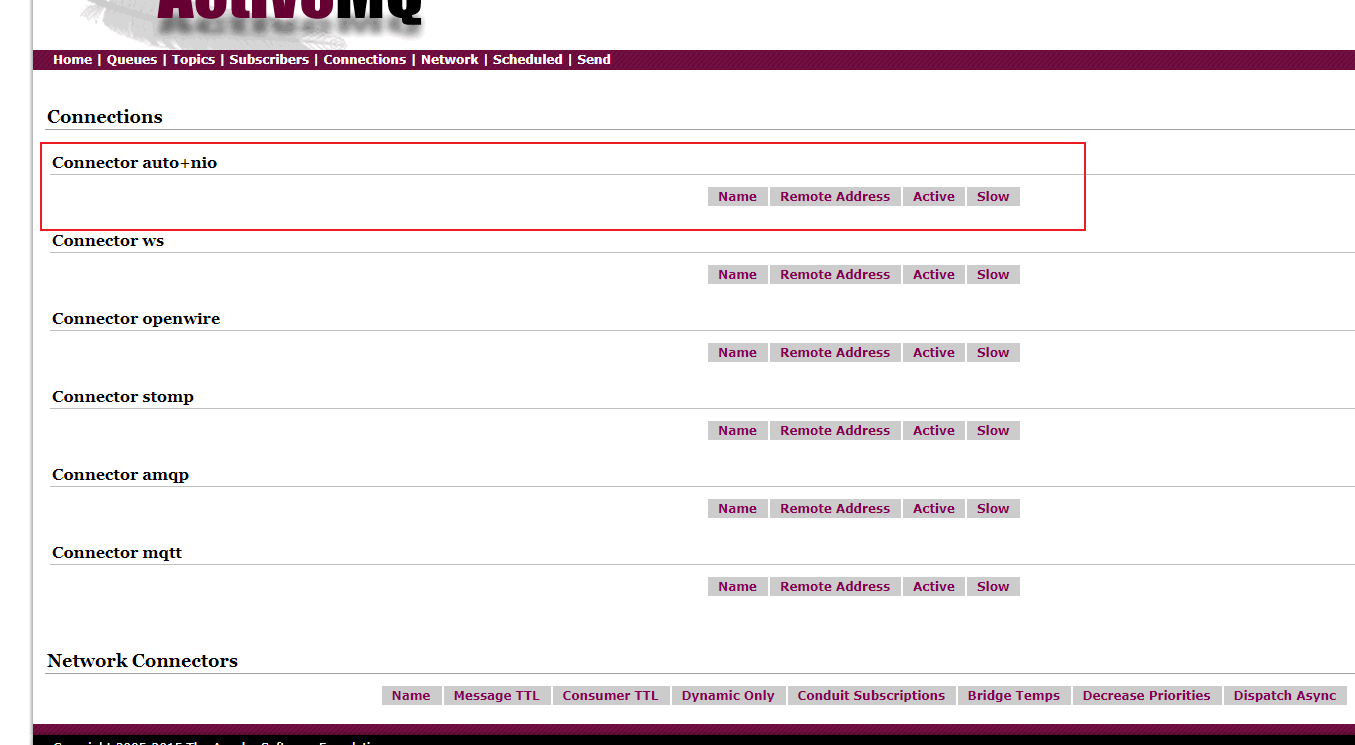
Task: Click Active header under Connector auto+nio
Action: click(934, 197)
